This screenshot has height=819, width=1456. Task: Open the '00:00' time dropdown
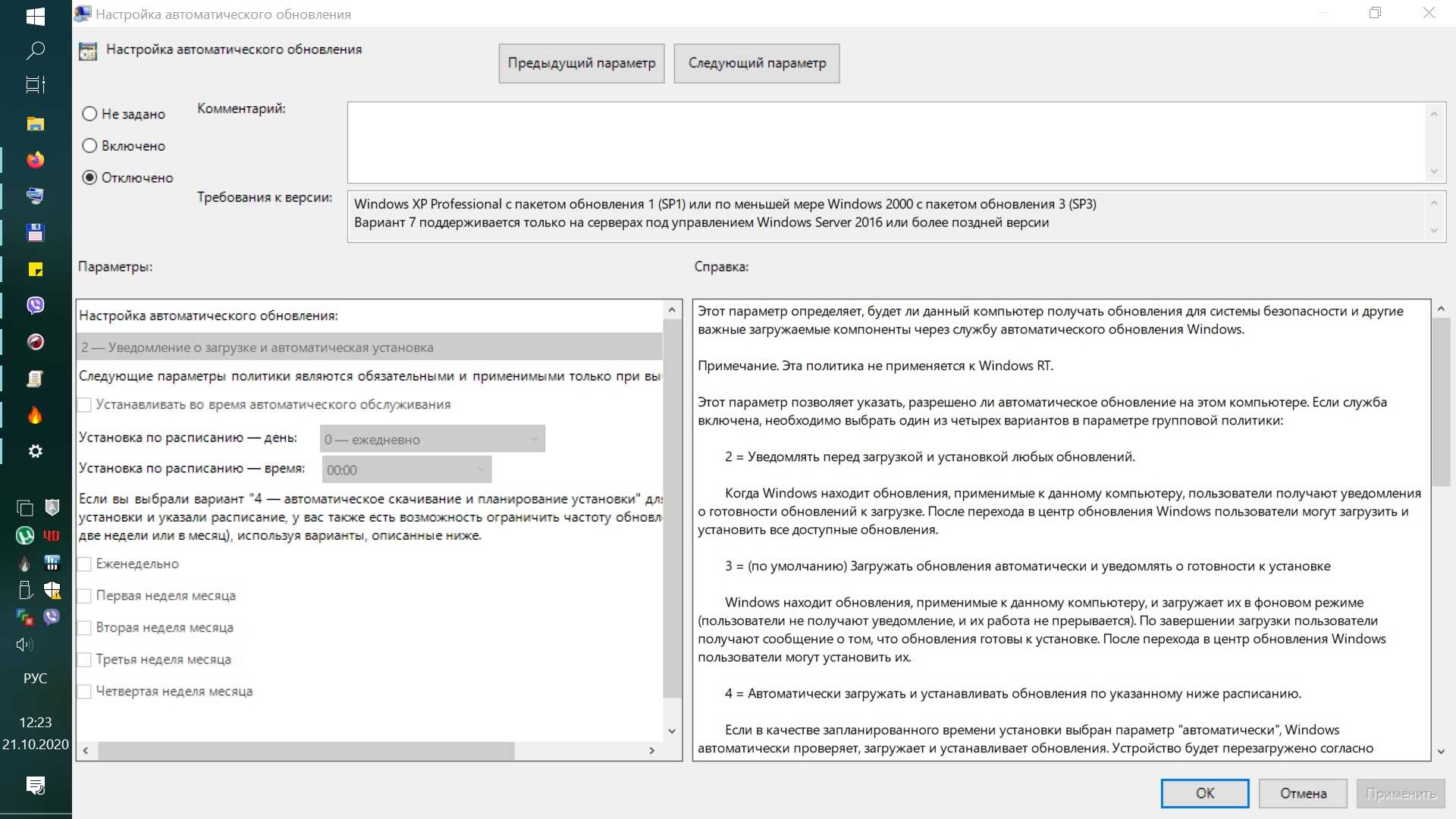point(406,470)
